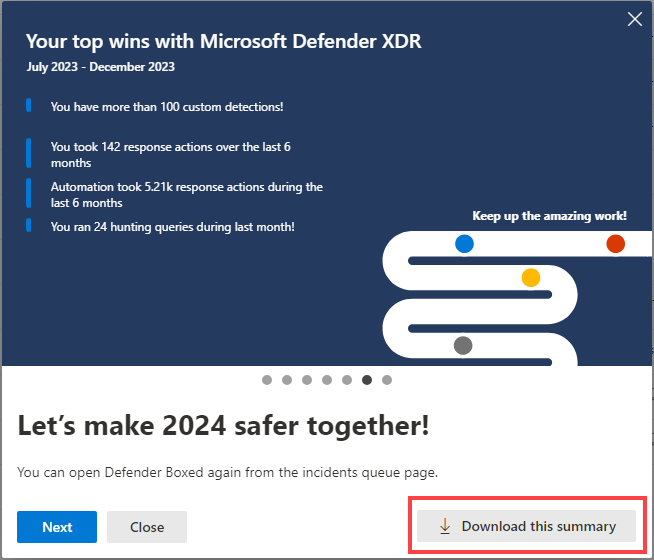This screenshot has height=560, width=654.
Task: Go to the last pagination dot
Action: pyautogui.click(x=387, y=380)
